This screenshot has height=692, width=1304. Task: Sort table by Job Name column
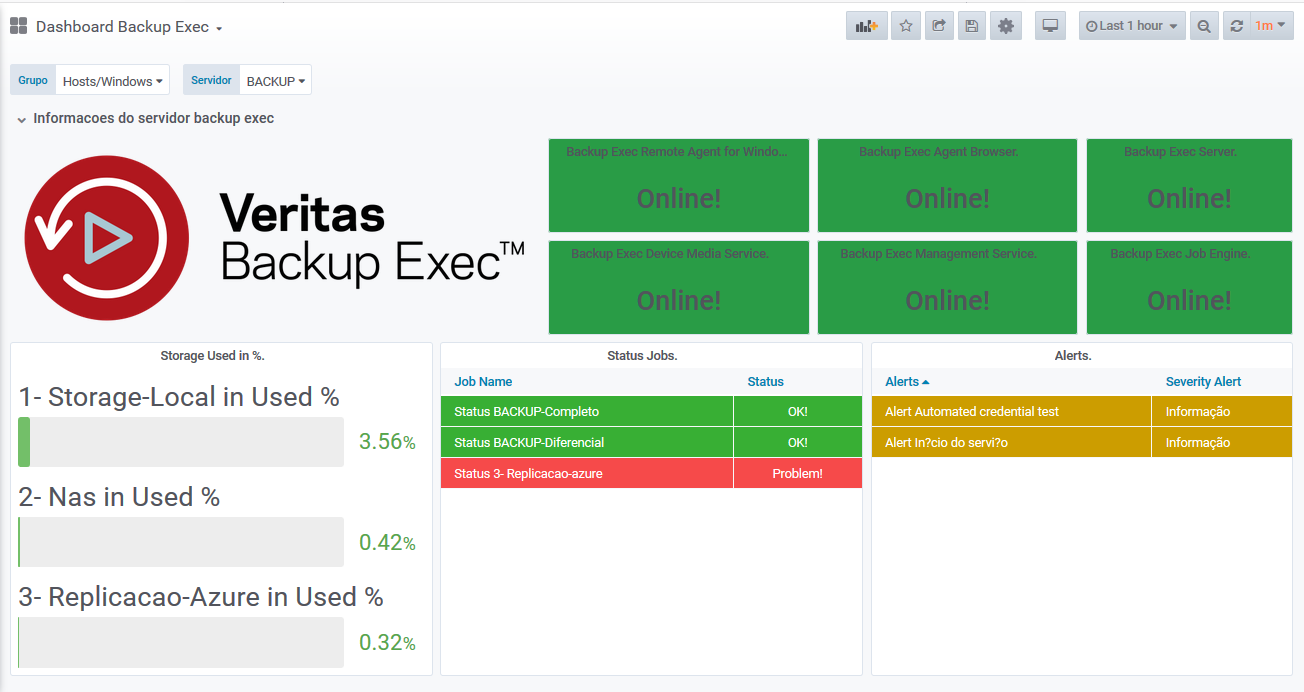point(483,381)
